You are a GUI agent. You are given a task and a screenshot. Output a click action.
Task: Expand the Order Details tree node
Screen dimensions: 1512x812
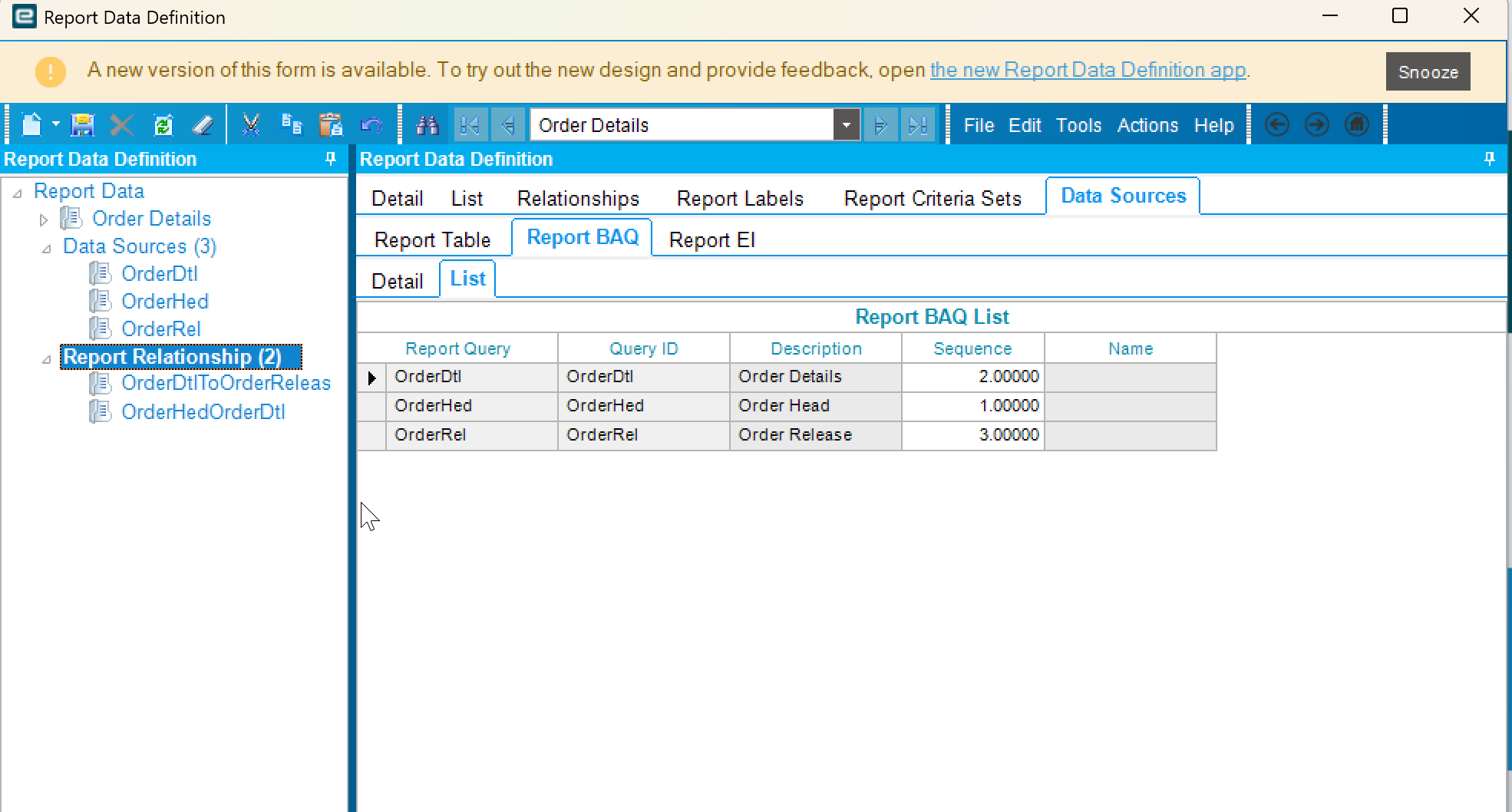(x=44, y=219)
